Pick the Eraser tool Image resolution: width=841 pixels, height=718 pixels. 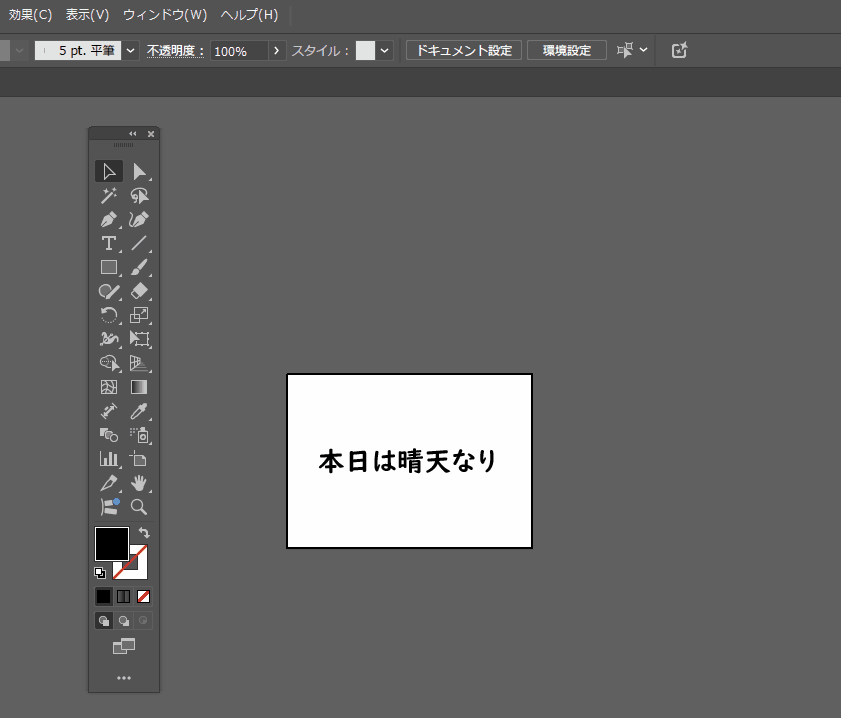pyautogui.click(x=139, y=291)
